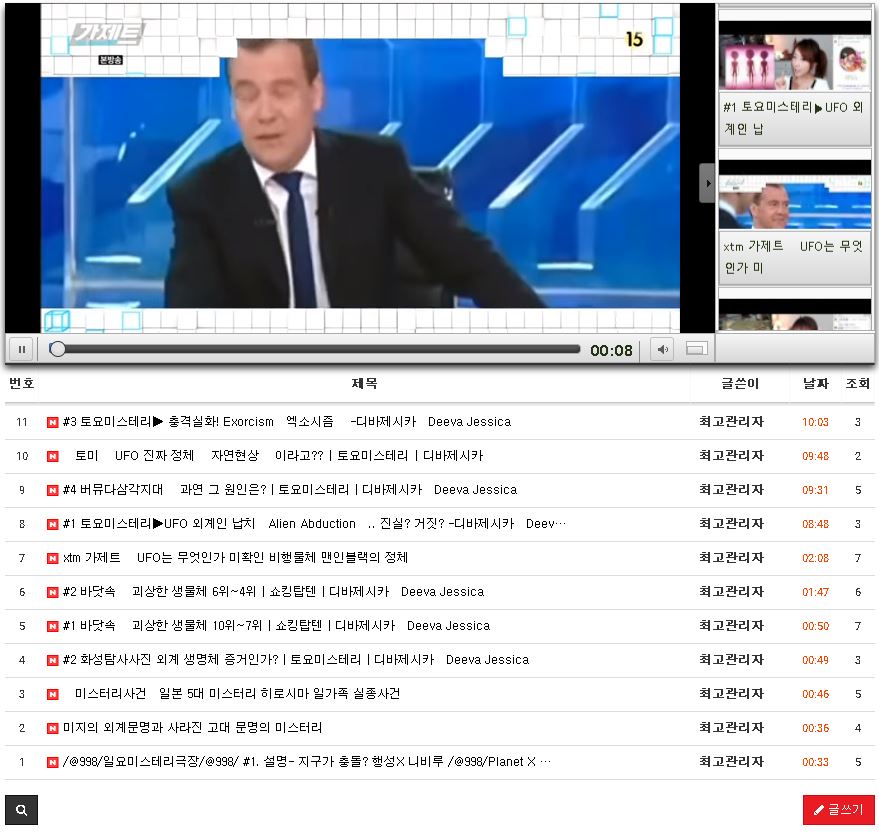879x832 pixels.
Task: Click the 날짜 column header
Action: point(813,384)
